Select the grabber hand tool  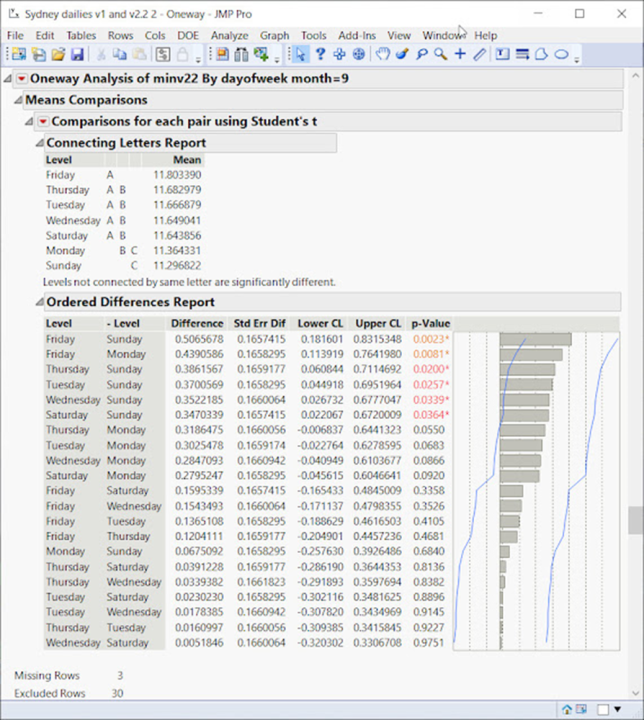point(382,54)
